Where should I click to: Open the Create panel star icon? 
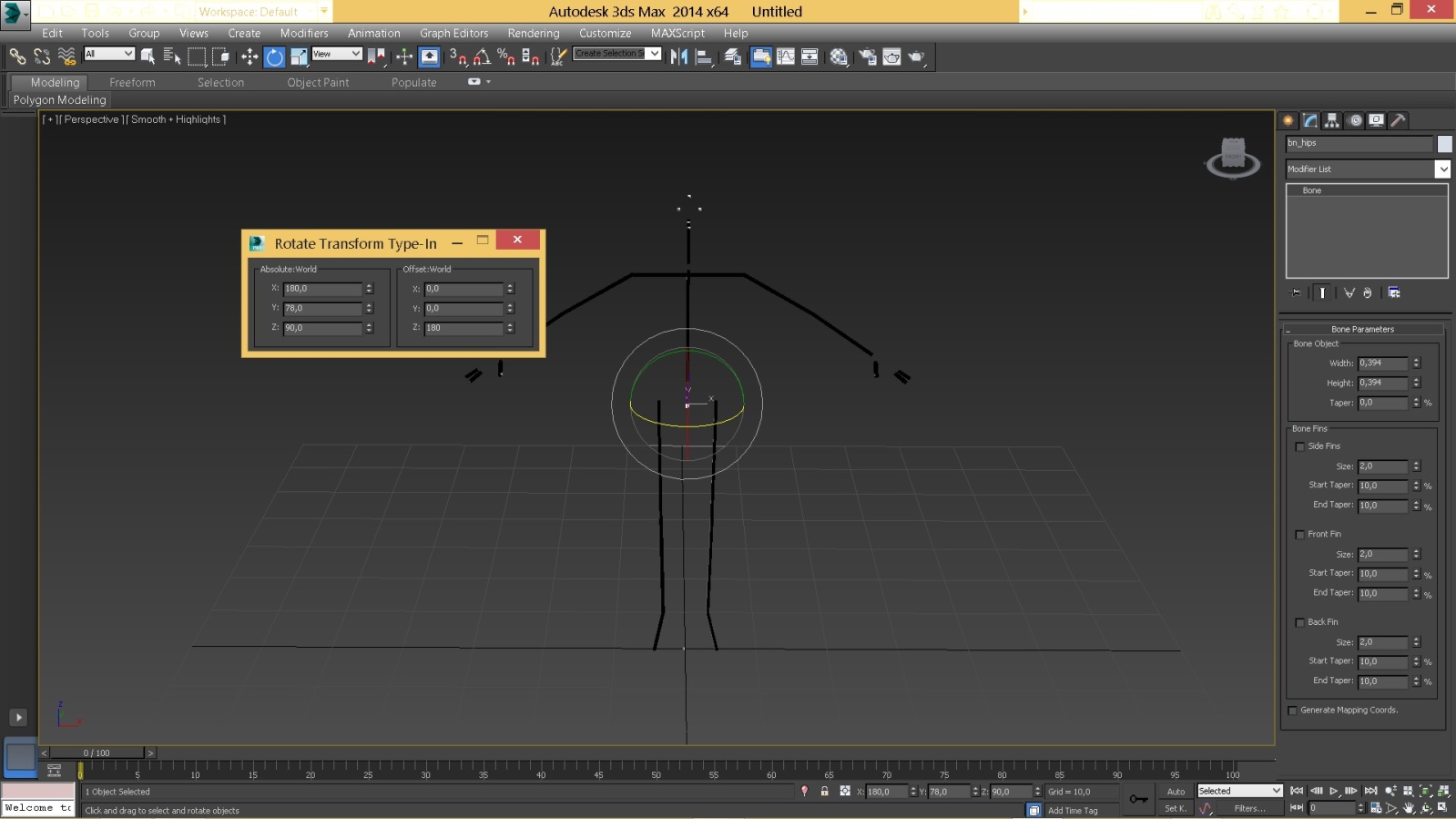tap(1288, 120)
